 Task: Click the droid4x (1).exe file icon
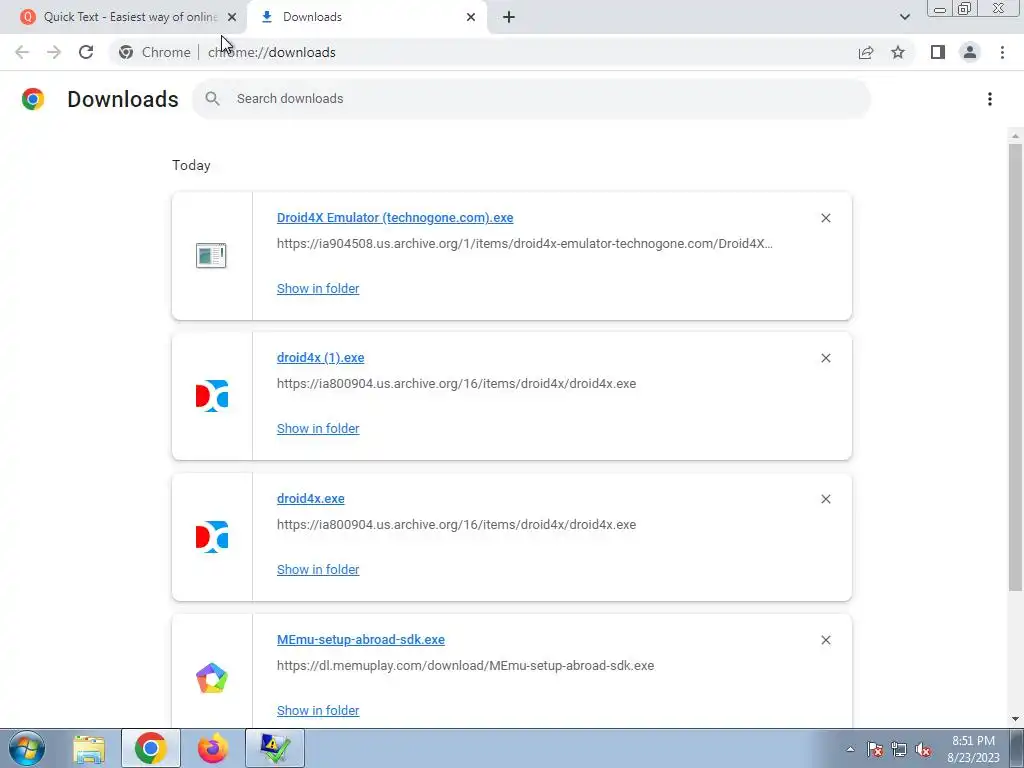[x=212, y=396]
